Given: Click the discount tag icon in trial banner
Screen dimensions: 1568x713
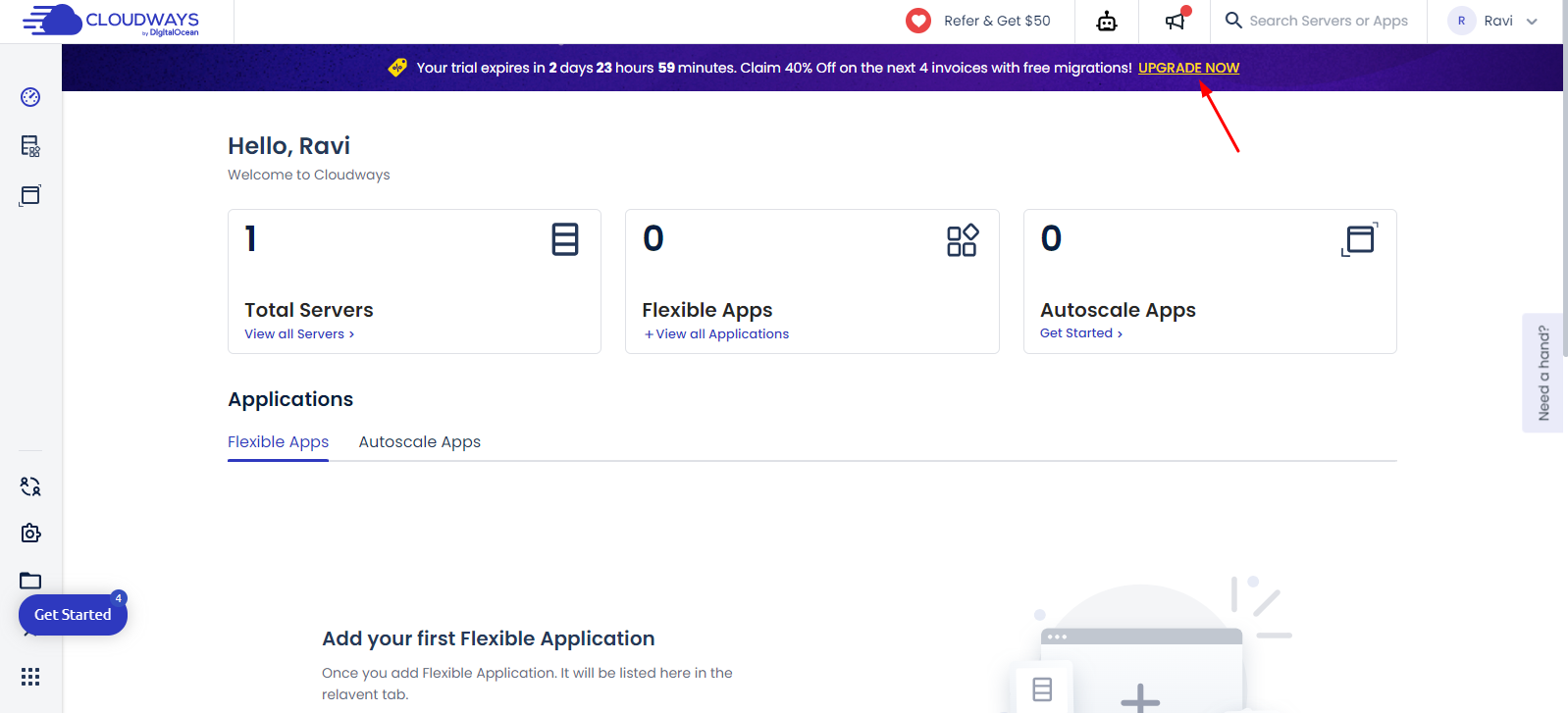Looking at the screenshot, I should click(x=397, y=68).
